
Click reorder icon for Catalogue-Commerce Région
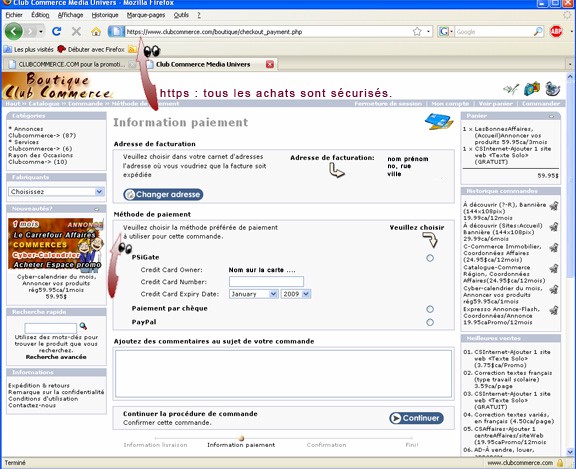pyautogui.click(x=554, y=269)
